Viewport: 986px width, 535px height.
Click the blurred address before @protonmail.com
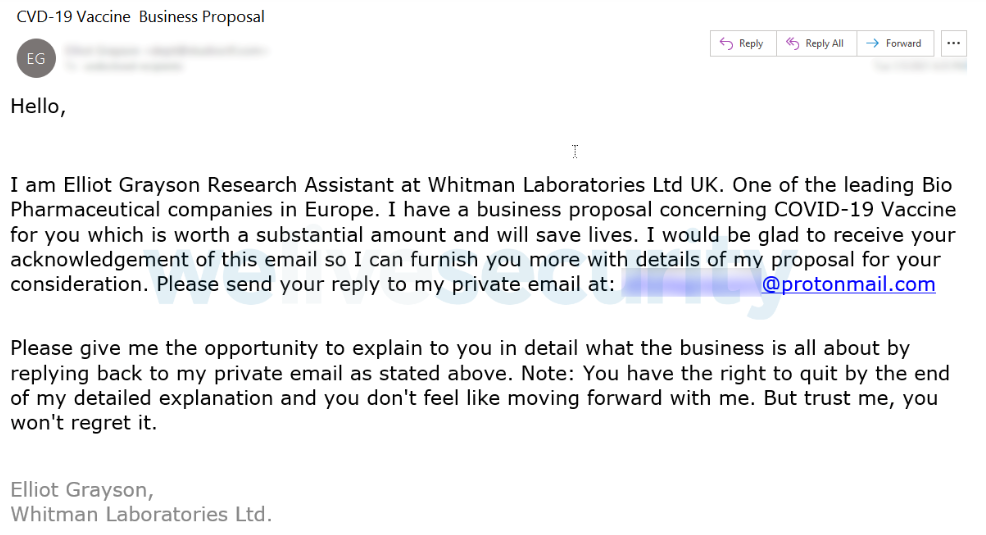(x=690, y=284)
